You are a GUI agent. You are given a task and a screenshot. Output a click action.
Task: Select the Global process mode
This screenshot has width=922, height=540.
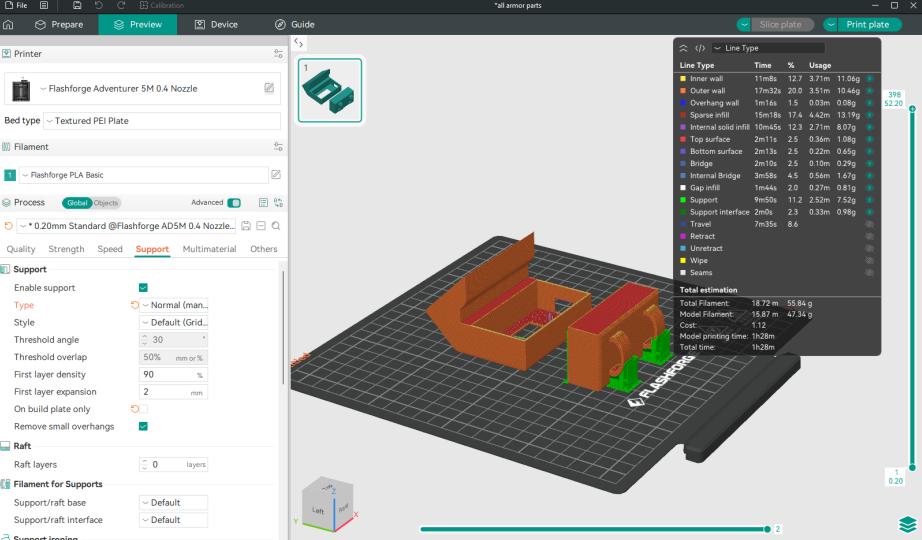(77, 203)
